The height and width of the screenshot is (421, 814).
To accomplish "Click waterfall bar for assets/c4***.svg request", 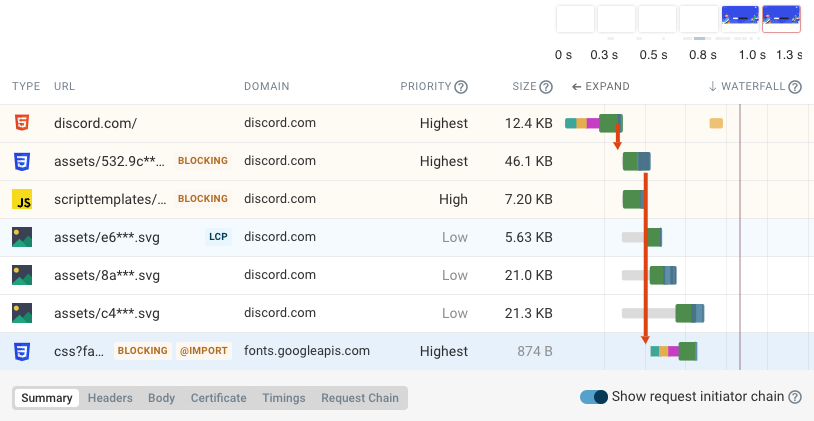I will 663,313.
